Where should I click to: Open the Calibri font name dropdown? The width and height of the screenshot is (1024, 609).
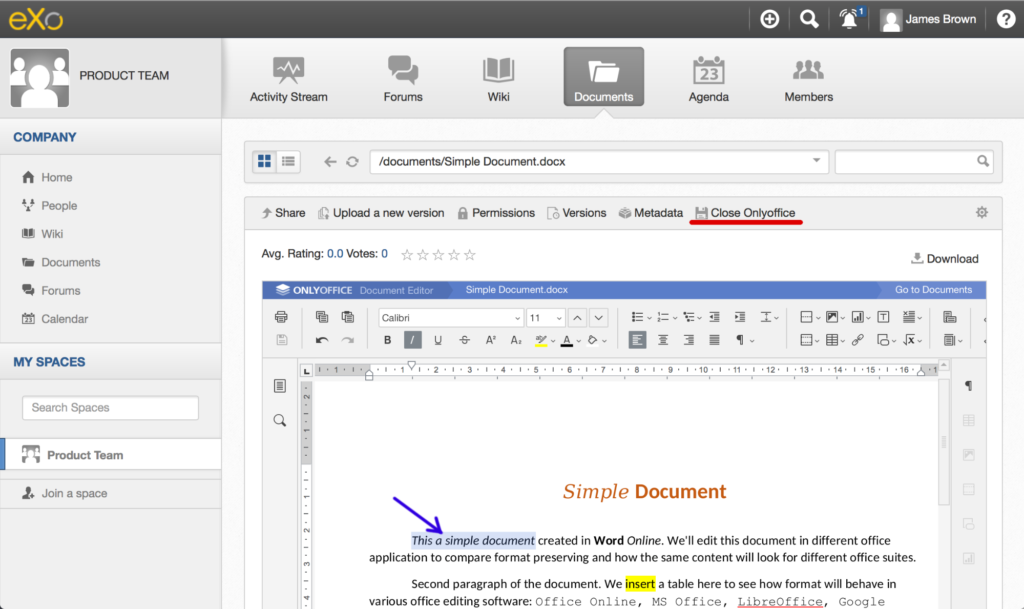coord(517,318)
